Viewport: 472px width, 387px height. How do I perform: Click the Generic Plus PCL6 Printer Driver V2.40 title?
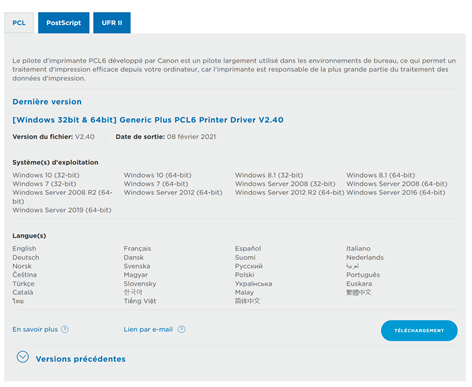pos(148,120)
